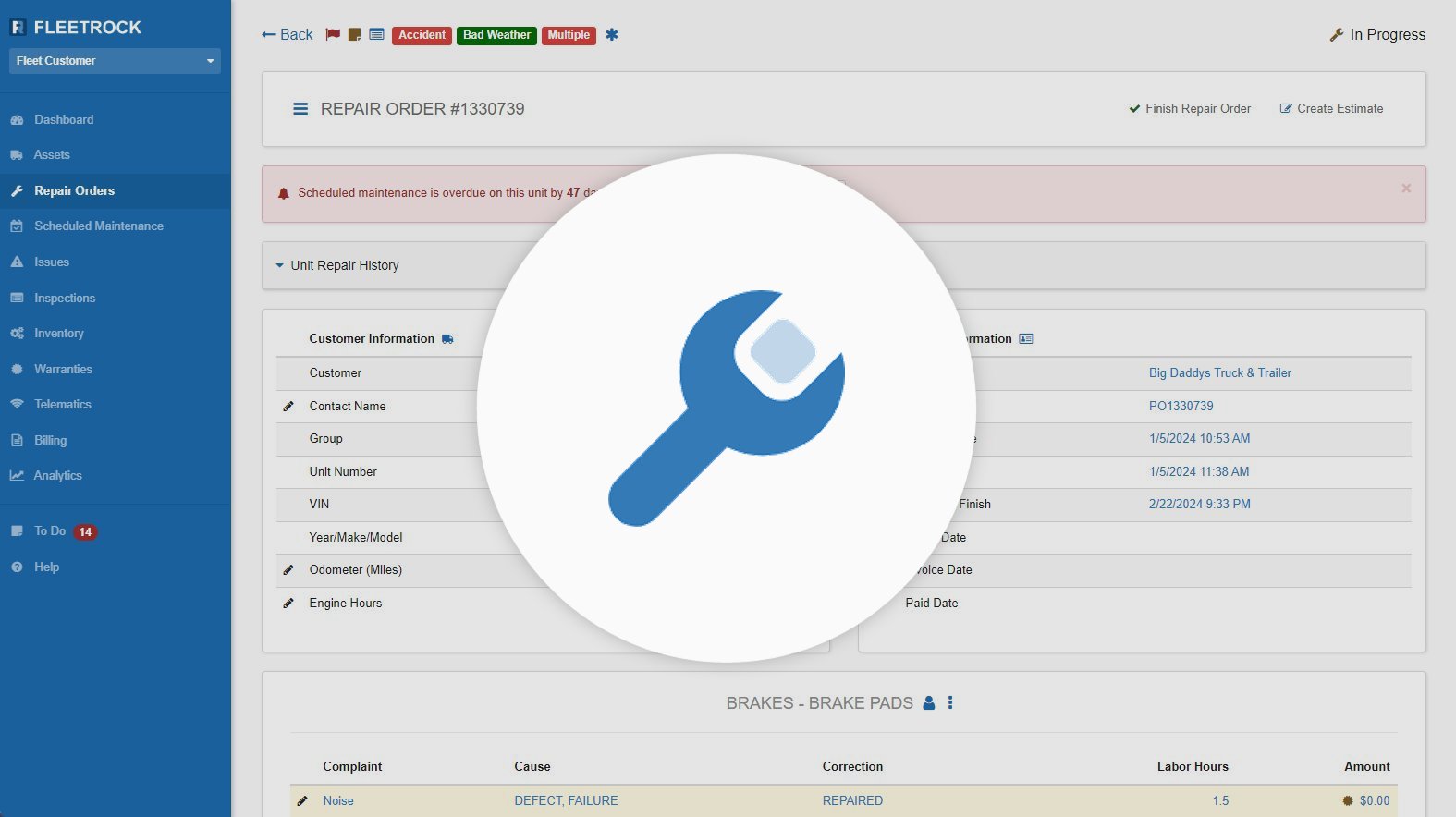Open Assets in the sidebar

pyautogui.click(x=52, y=155)
